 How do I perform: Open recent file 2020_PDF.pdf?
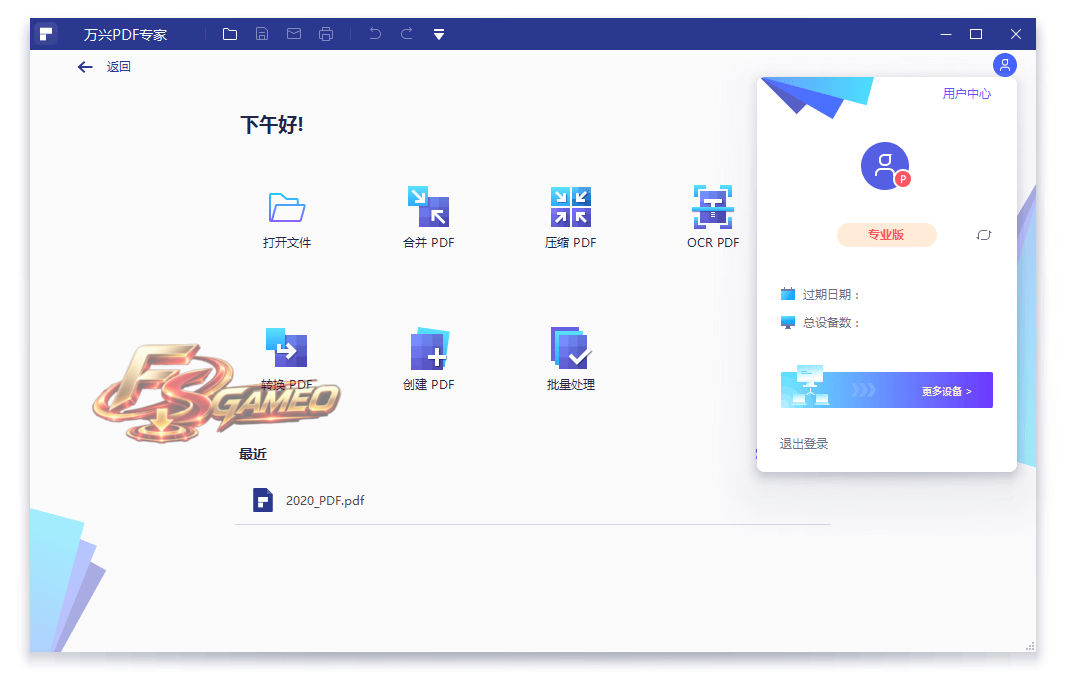coord(325,500)
